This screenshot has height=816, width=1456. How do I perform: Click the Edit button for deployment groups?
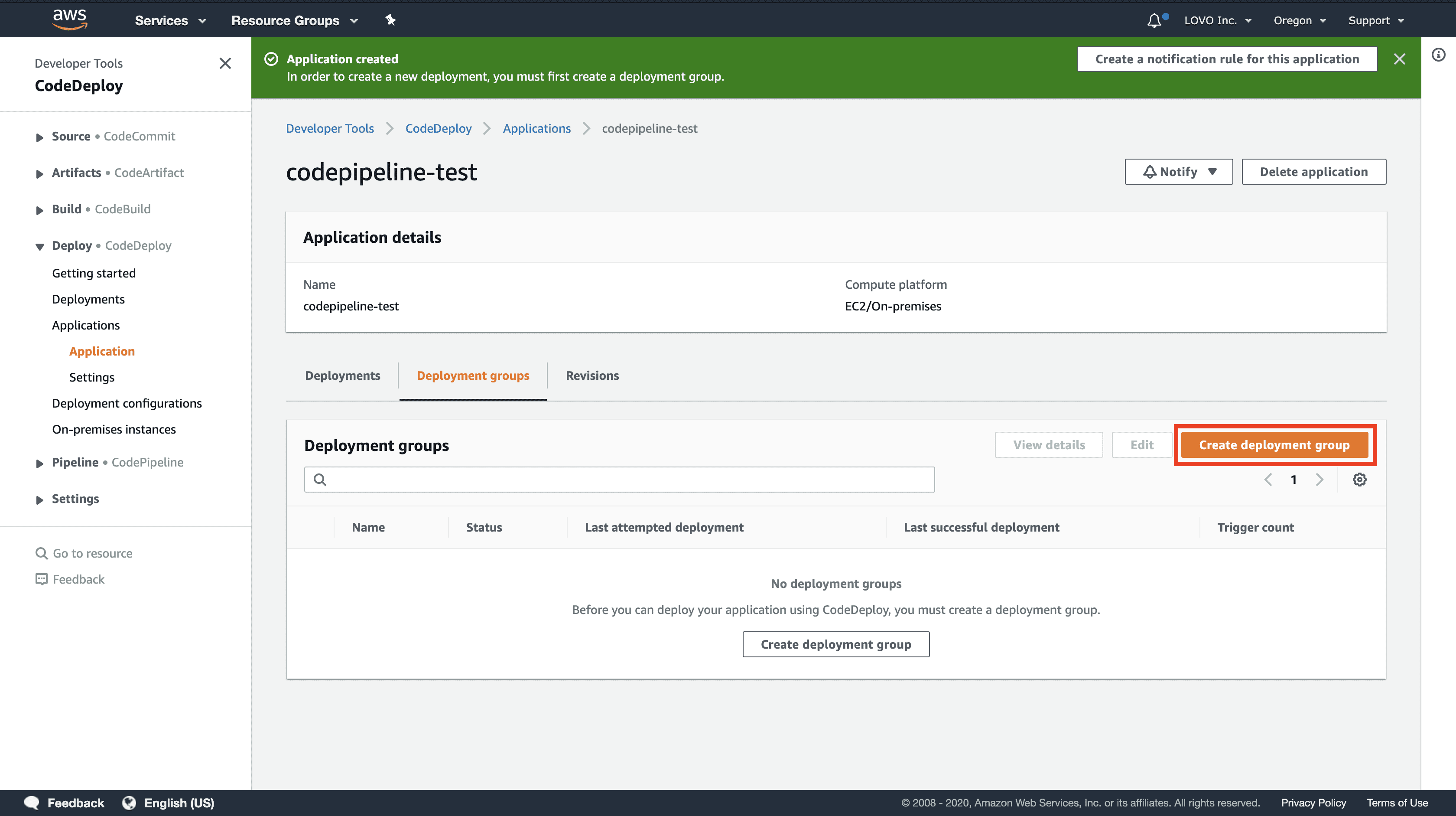click(x=1142, y=445)
